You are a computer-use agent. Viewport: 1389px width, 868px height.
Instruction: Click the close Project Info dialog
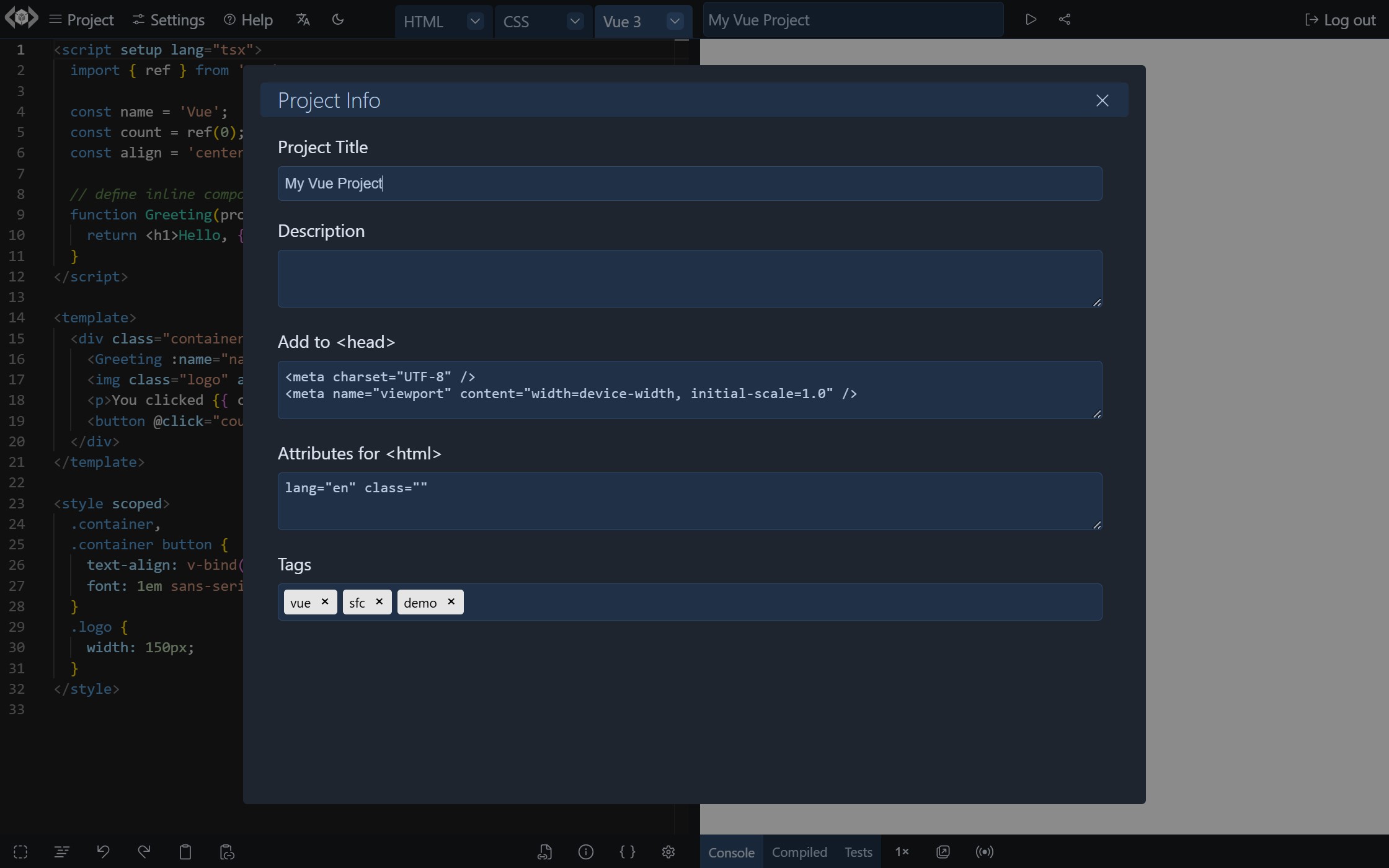[x=1102, y=100]
